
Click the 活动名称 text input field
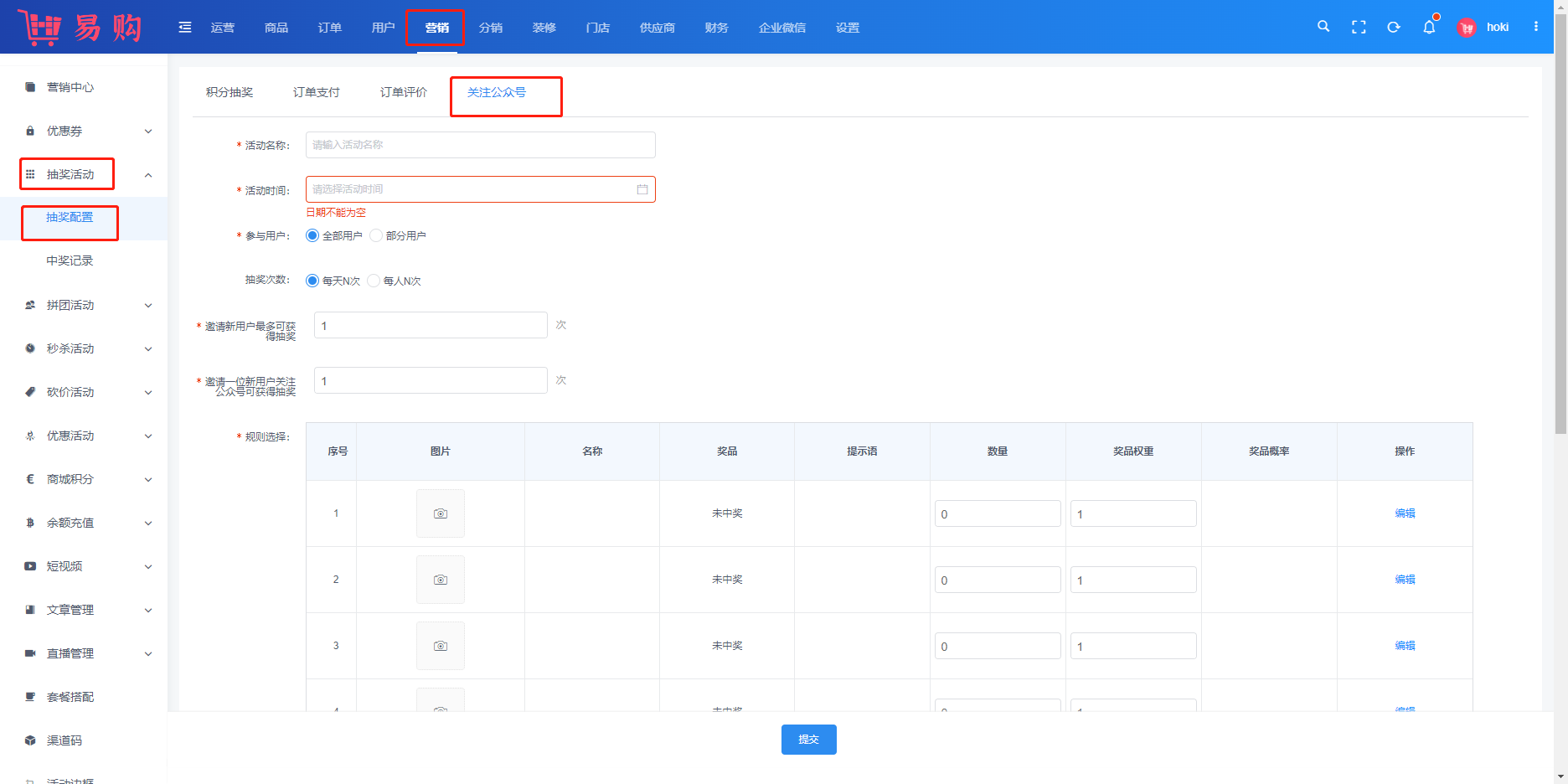(480, 145)
